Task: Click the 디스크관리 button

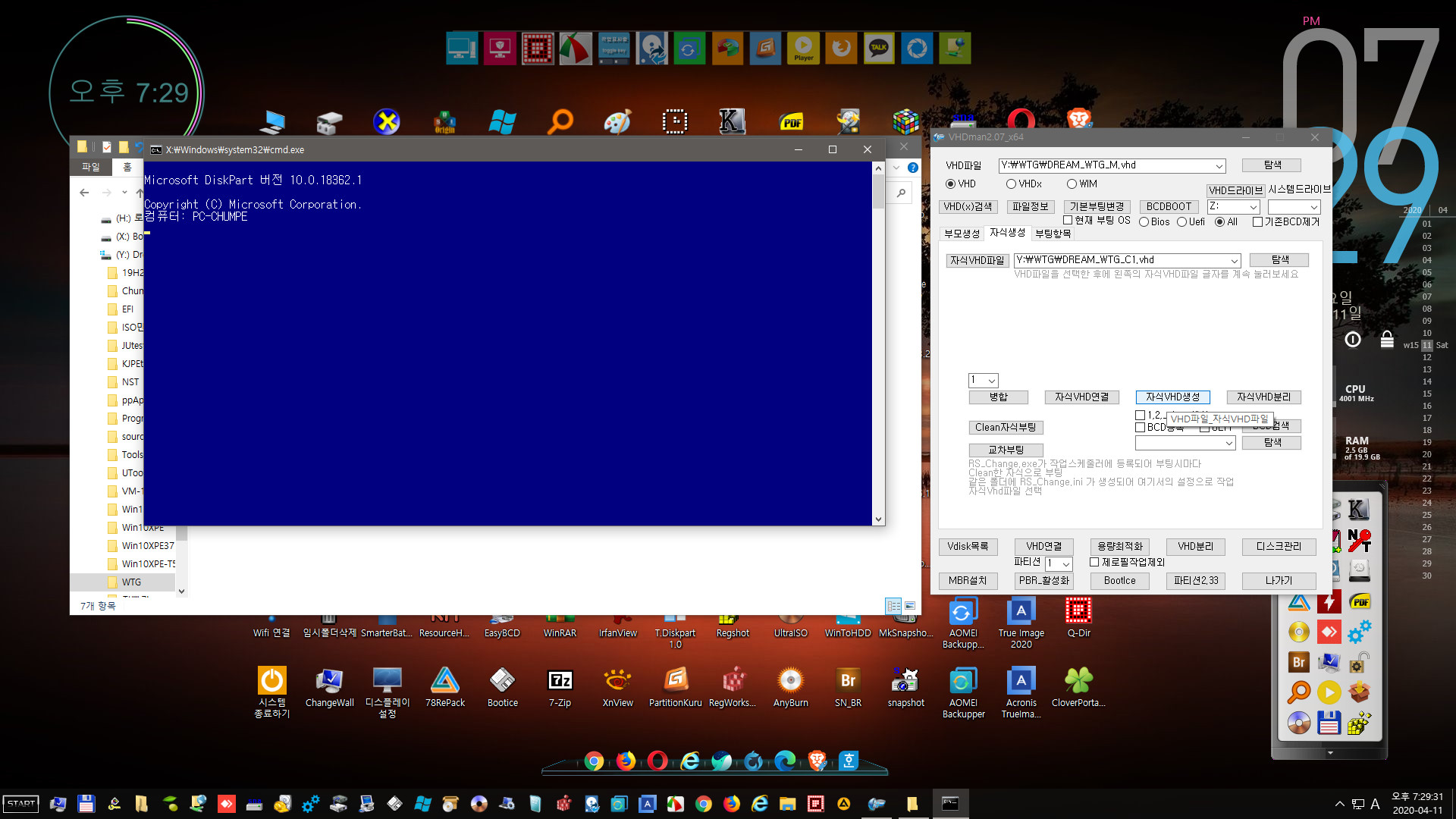Action: (x=1279, y=547)
